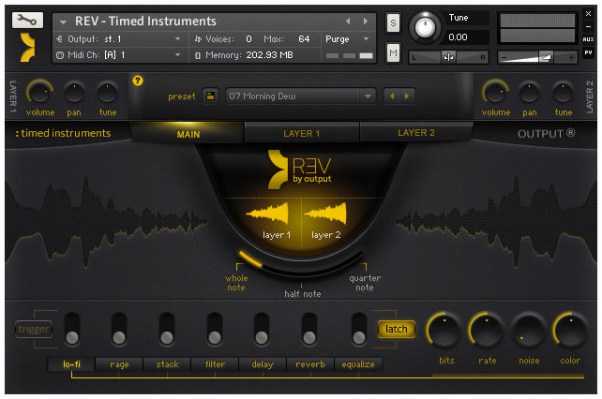
Task: Show the reverb effect parameters tab
Action: coord(310,364)
